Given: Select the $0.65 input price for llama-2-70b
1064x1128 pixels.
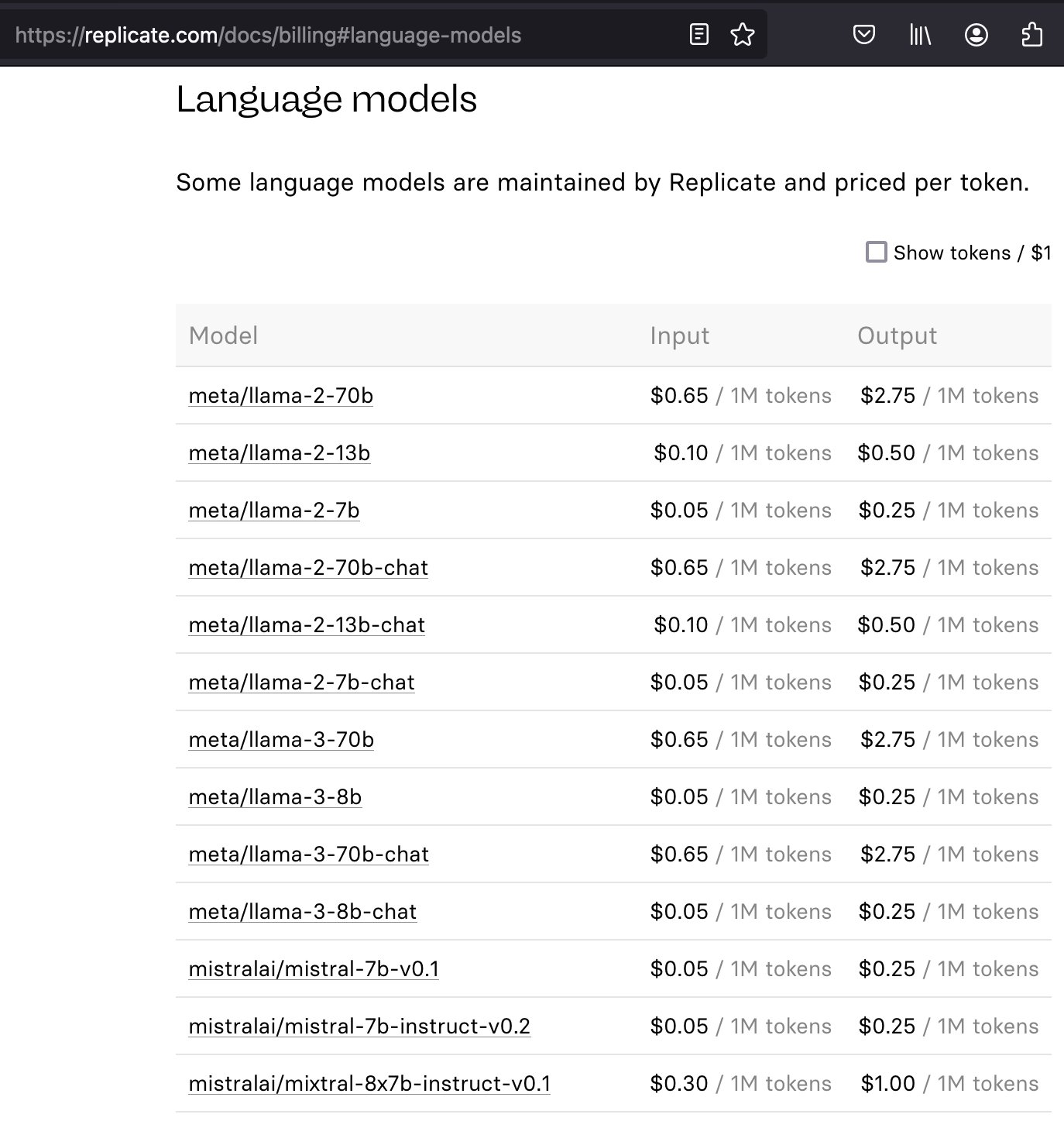Looking at the screenshot, I should pos(679,396).
